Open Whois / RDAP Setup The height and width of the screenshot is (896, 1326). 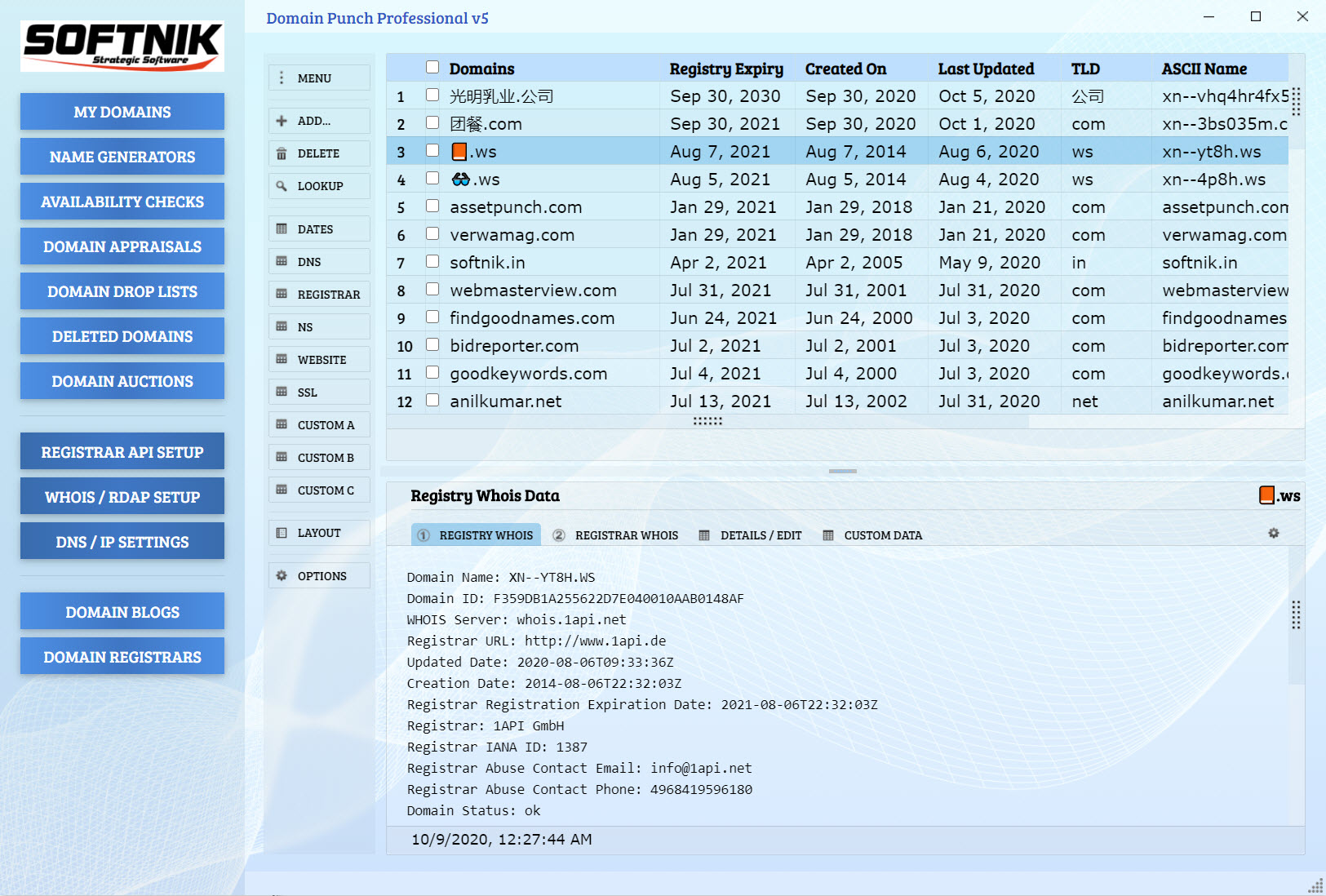(122, 497)
